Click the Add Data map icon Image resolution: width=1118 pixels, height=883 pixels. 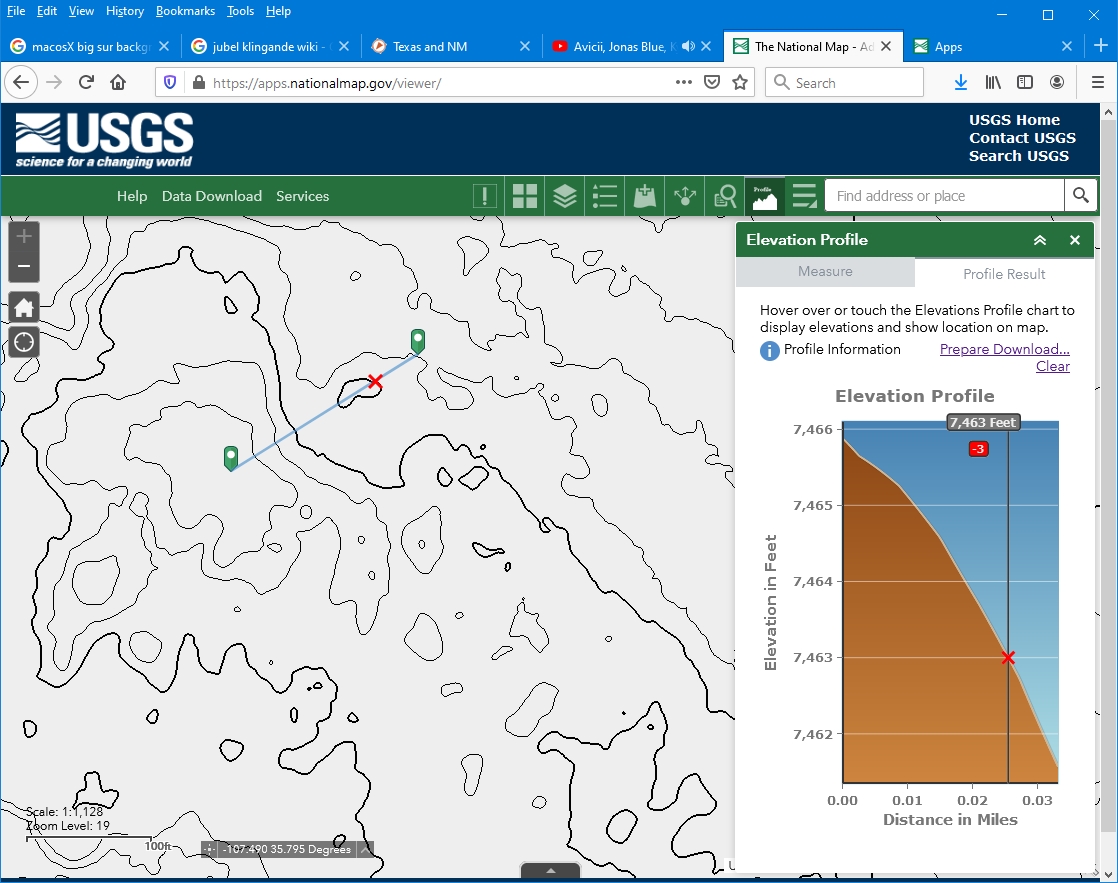(x=645, y=196)
